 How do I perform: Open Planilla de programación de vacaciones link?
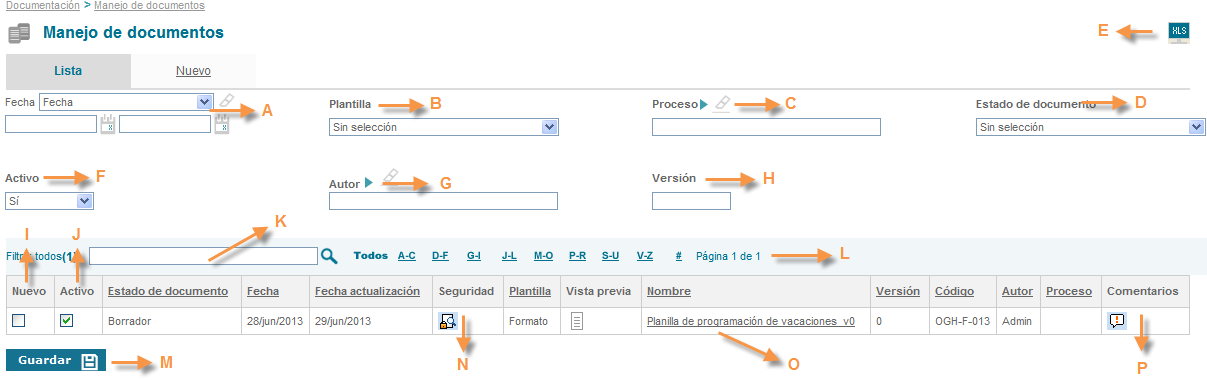[x=751, y=321]
